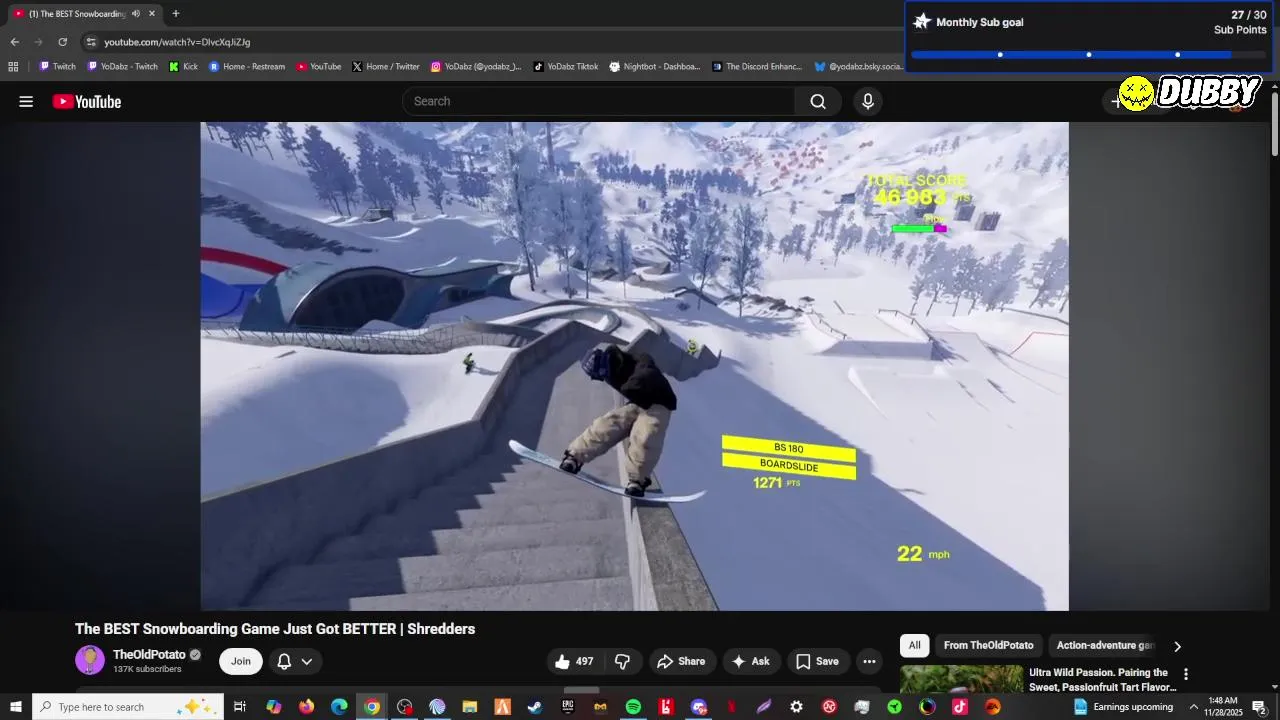Click Windows taskbar search box
The height and width of the screenshot is (720, 1280).
(x=128, y=707)
